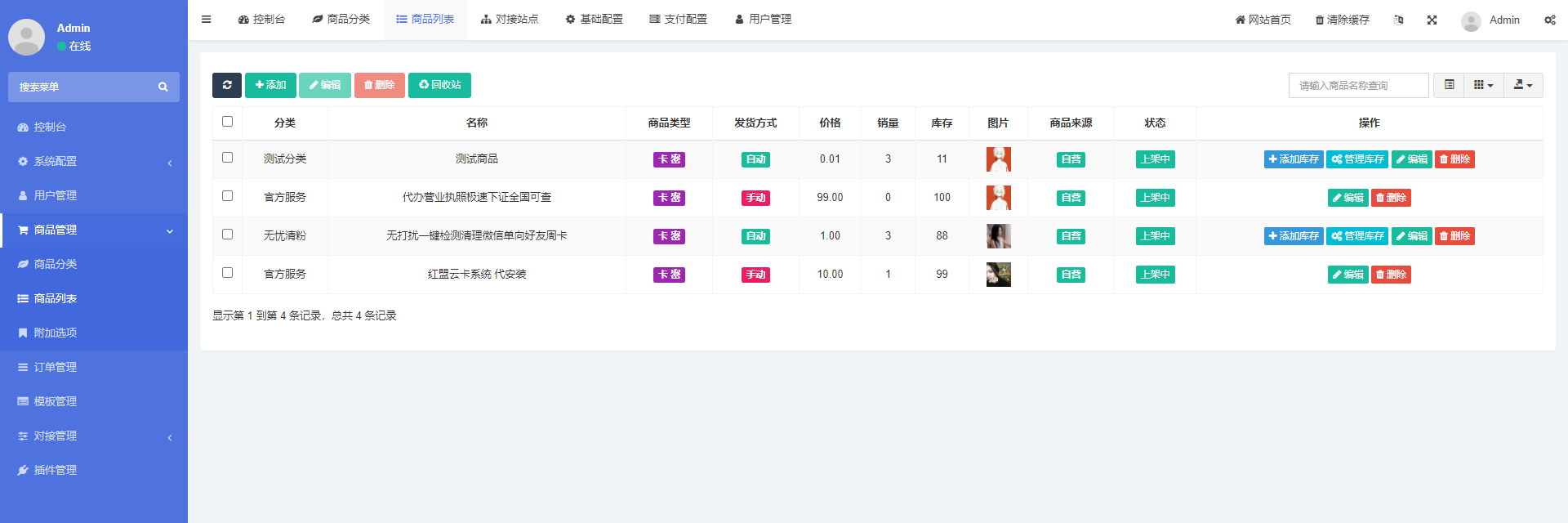This screenshot has width=1568, height=523.
Task: Click the green 添加 button
Action: [270, 85]
